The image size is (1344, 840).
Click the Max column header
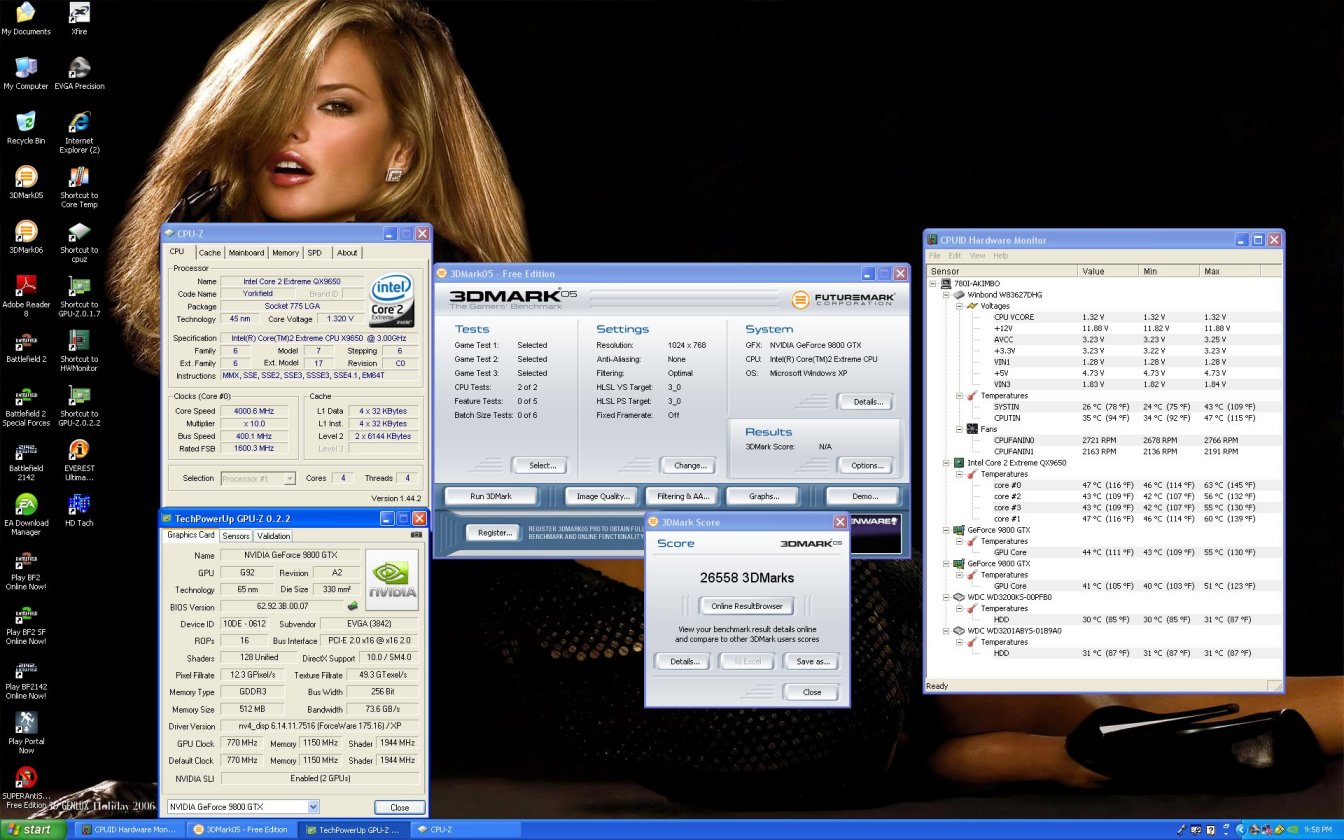click(1231, 271)
